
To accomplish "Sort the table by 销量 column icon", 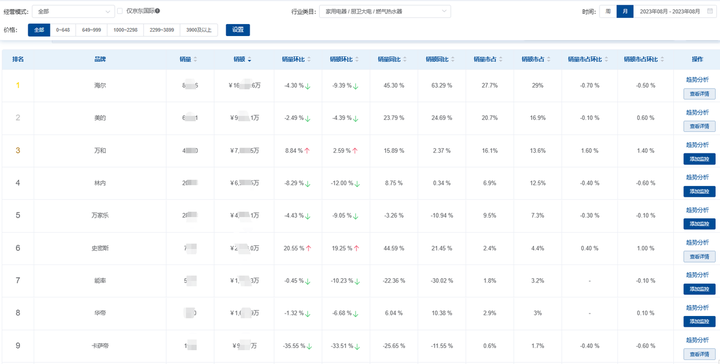I will (195, 60).
